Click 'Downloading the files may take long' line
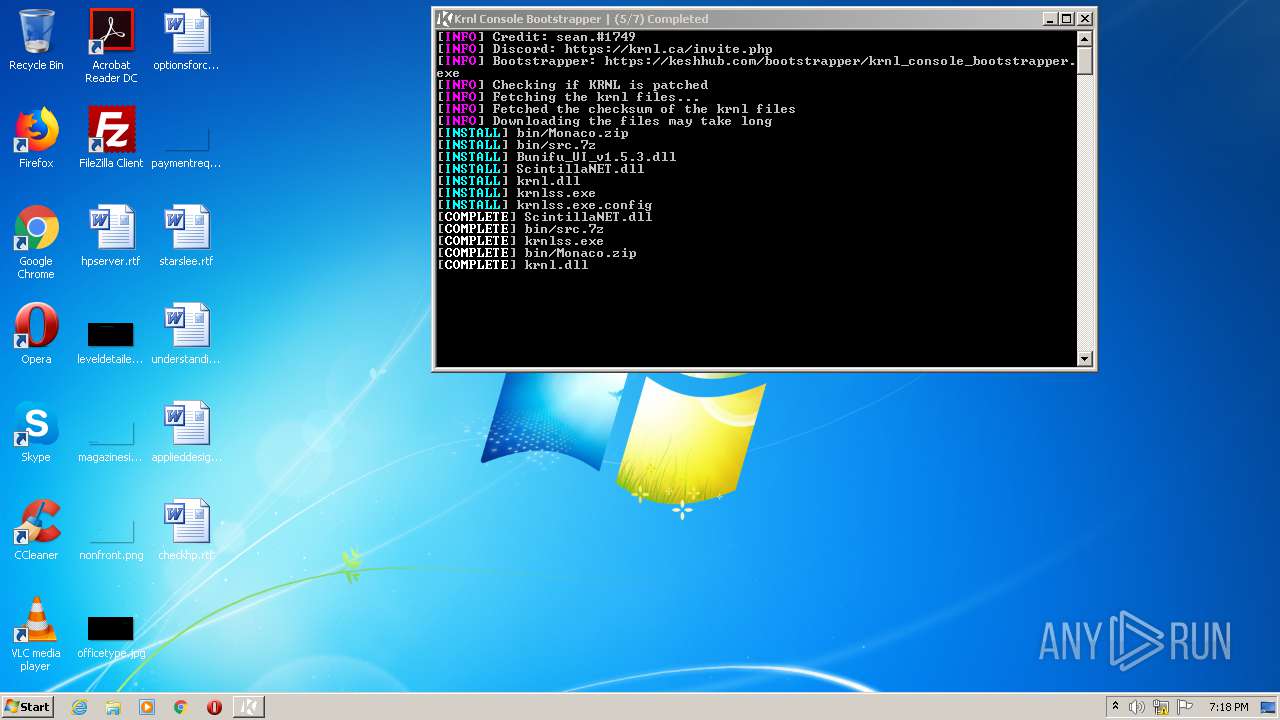 [x=604, y=121]
